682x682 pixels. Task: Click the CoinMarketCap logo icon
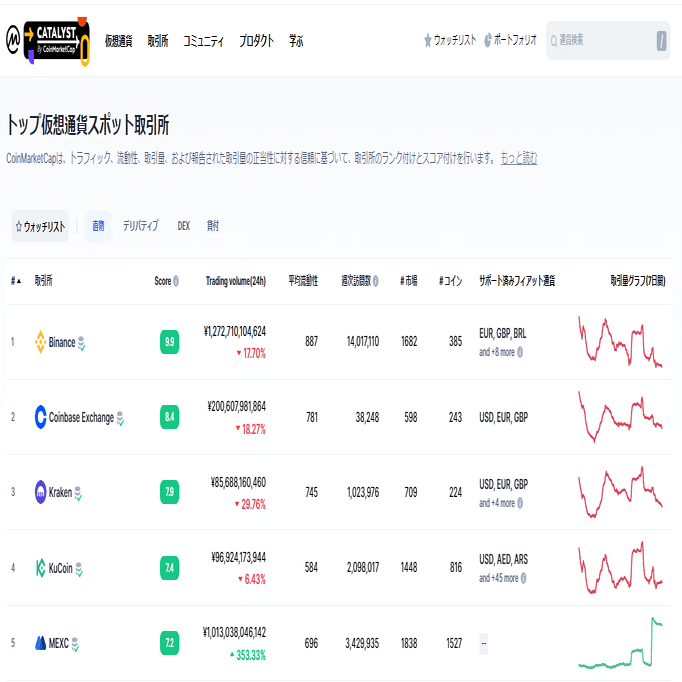(13, 40)
